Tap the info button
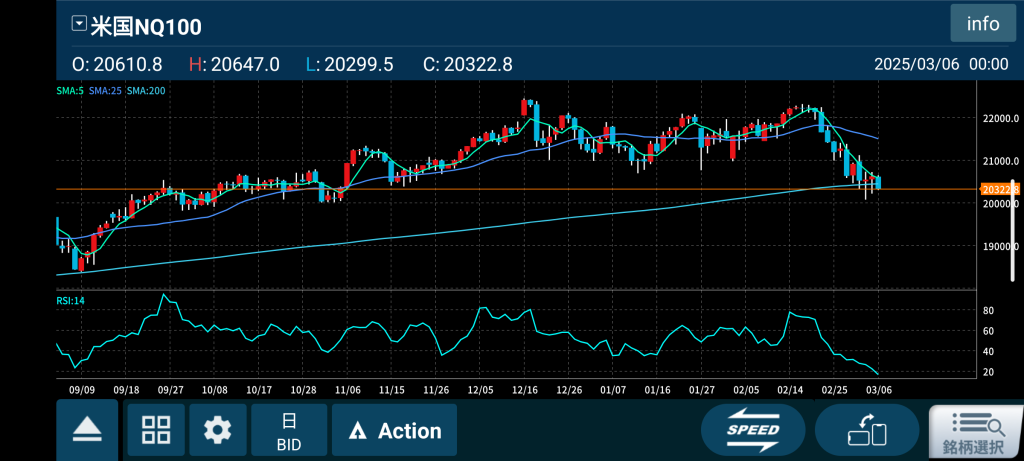1024x461 pixels. pos(982,24)
